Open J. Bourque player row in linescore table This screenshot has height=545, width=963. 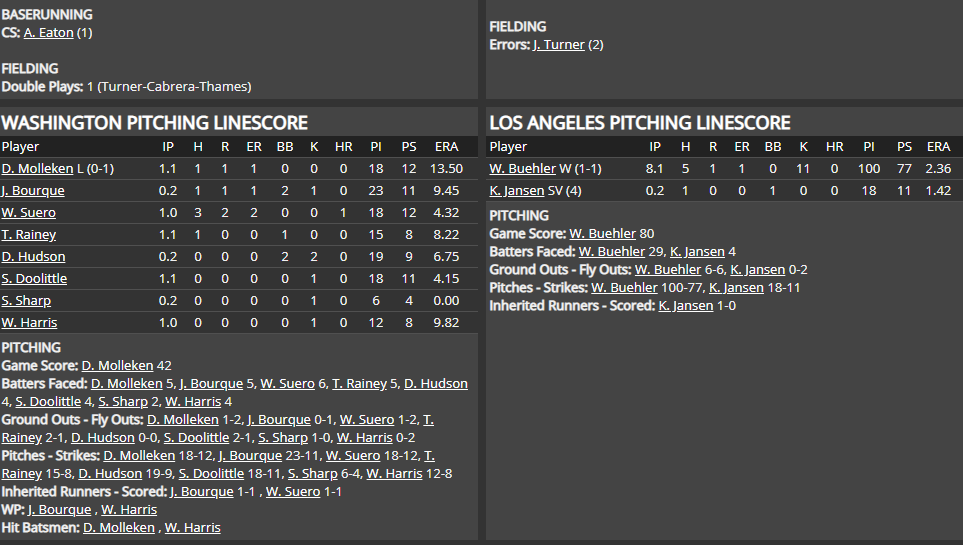coord(33,191)
